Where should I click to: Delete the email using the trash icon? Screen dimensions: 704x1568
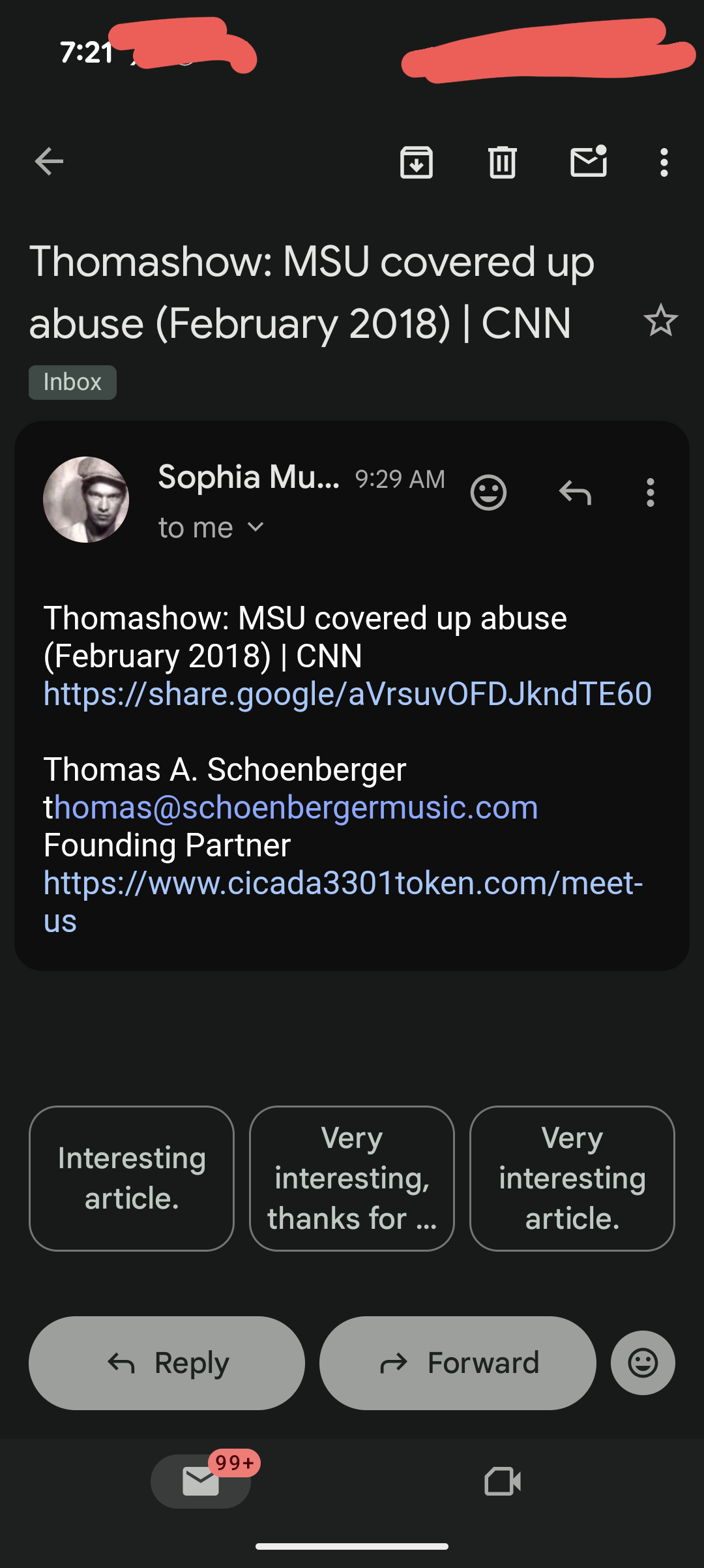pyautogui.click(x=503, y=162)
